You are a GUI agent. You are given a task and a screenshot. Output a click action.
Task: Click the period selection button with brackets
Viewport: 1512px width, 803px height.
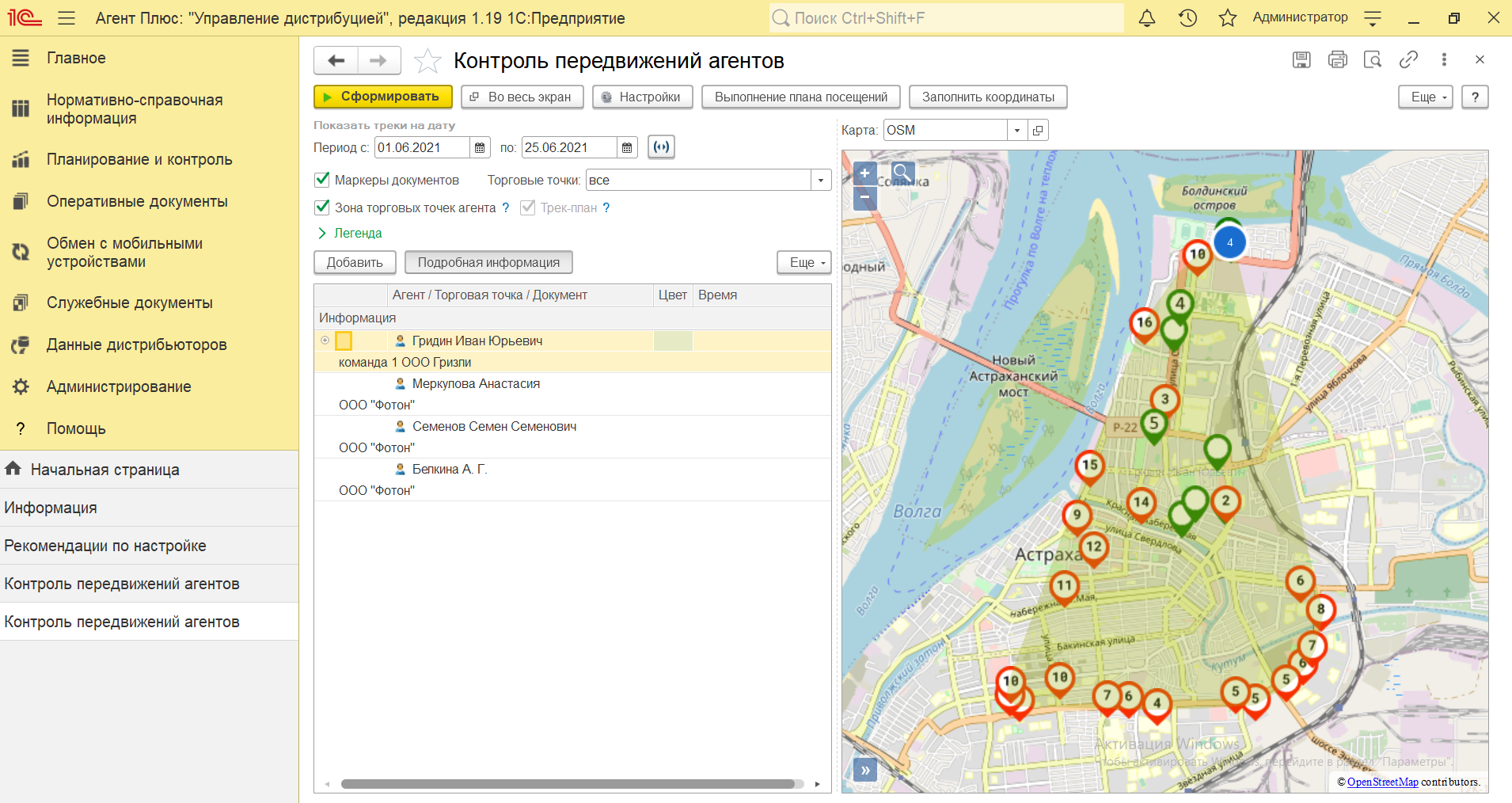(661, 147)
